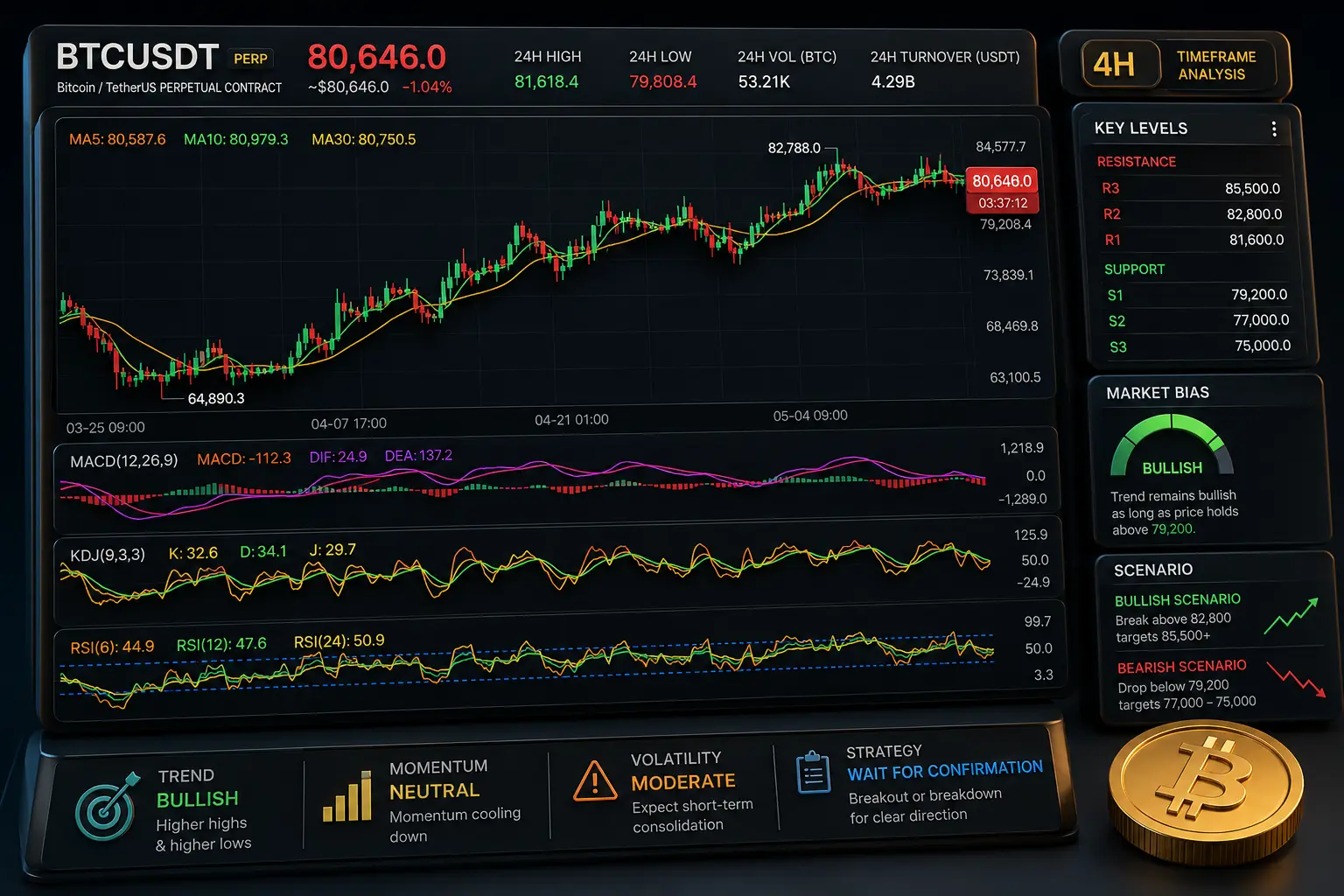Click the K: 32.6 value
This screenshot has height=896, width=1344.
(192, 553)
